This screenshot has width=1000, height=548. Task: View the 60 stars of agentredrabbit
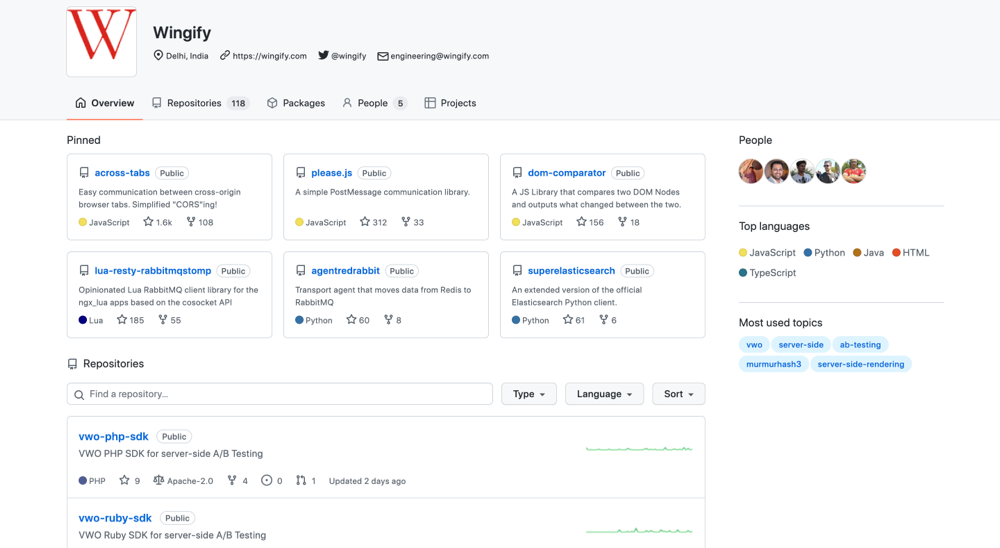[x=358, y=320]
